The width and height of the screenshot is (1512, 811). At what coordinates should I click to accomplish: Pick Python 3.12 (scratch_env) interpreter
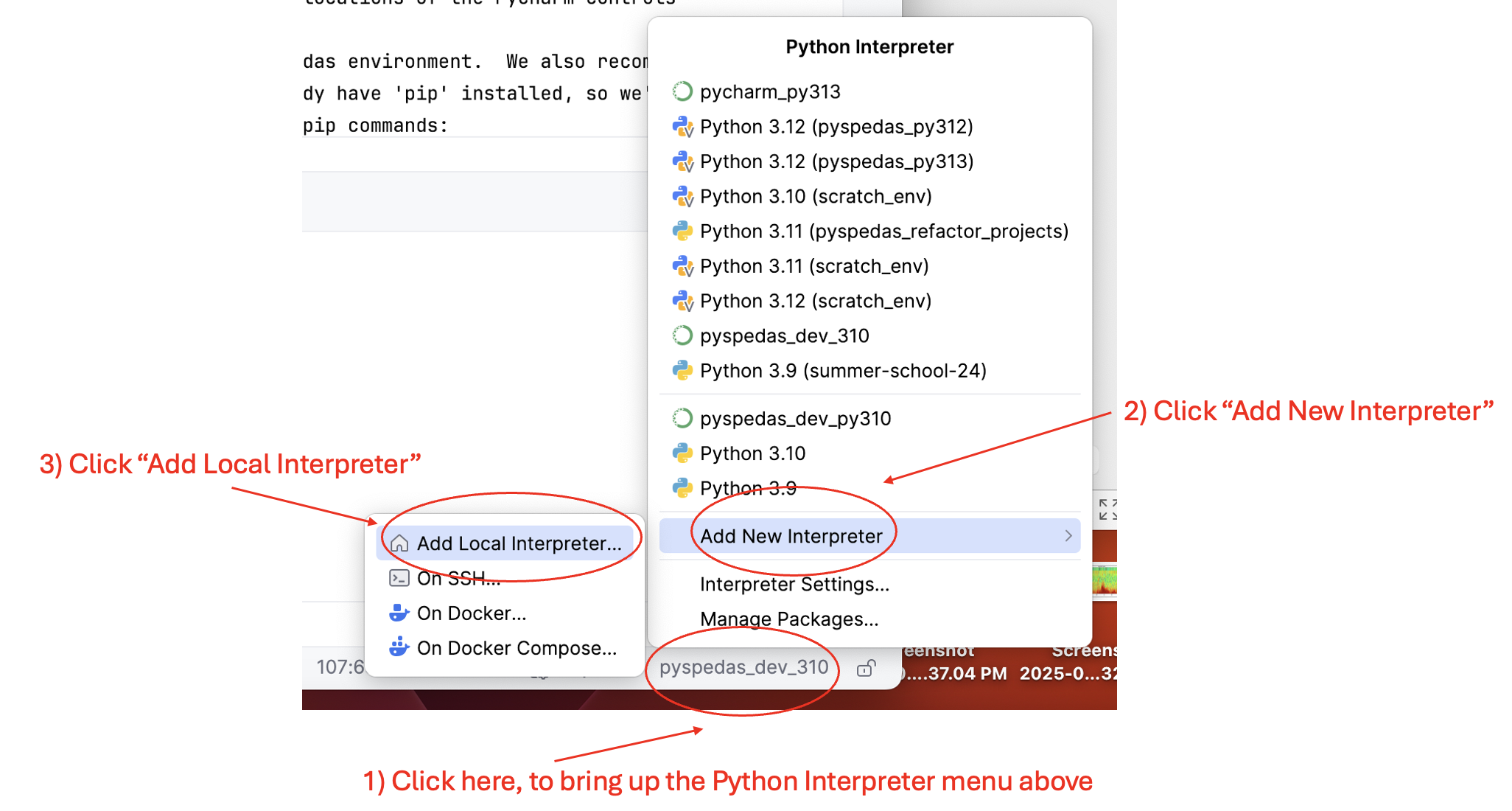pyautogui.click(x=869, y=301)
